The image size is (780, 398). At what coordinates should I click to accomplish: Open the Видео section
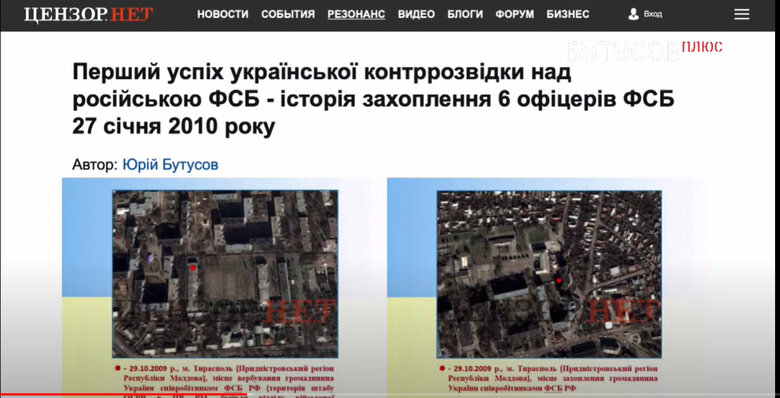416,14
